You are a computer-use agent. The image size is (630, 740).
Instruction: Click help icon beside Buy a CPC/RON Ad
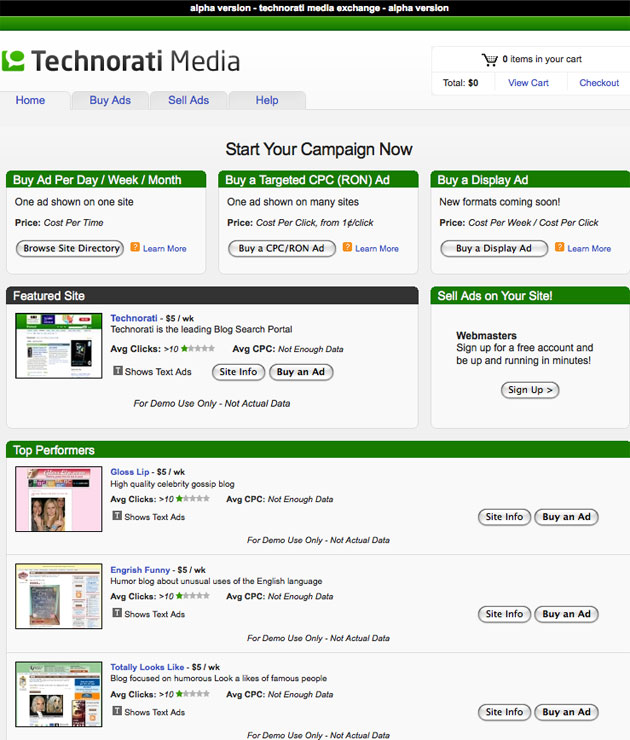pyautogui.click(x=347, y=247)
